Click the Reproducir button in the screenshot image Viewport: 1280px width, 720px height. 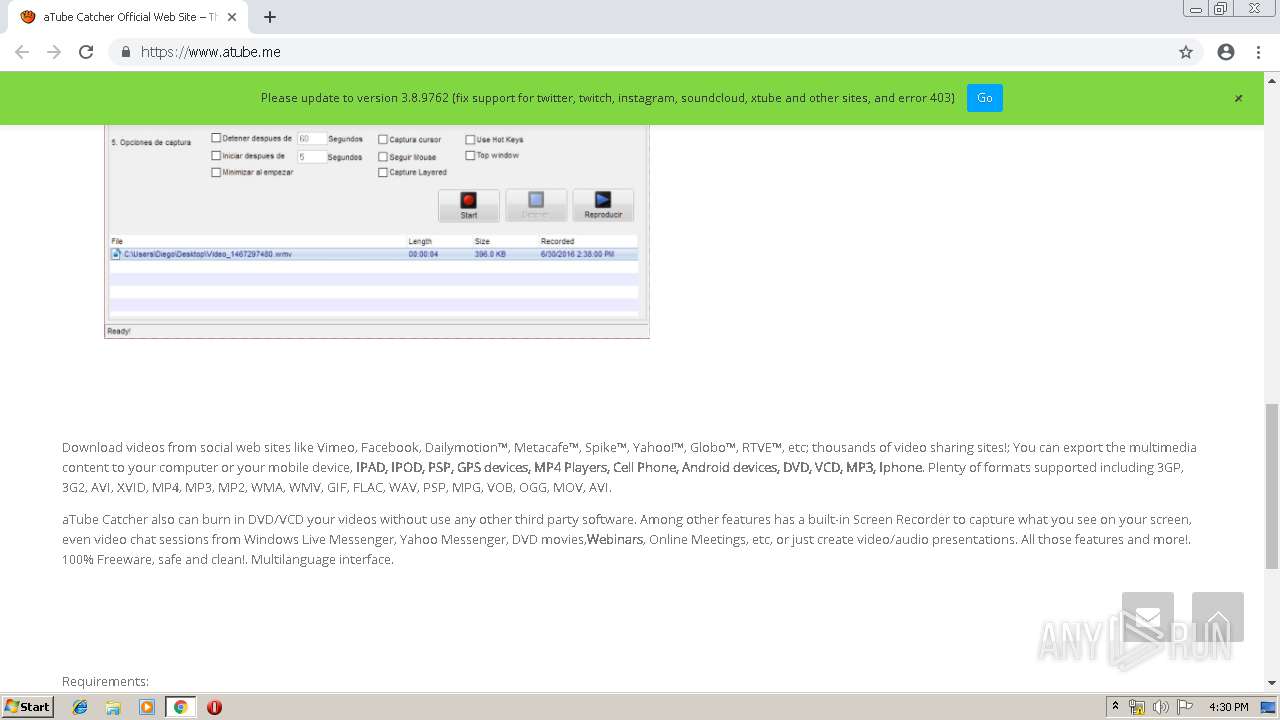tap(603, 205)
